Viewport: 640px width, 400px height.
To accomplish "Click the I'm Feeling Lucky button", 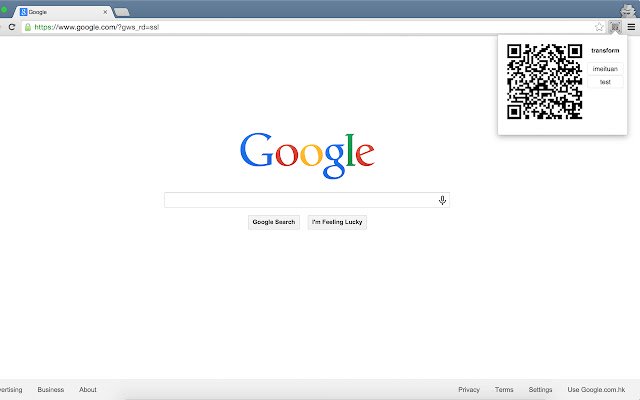I will click(x=337, y=222).
